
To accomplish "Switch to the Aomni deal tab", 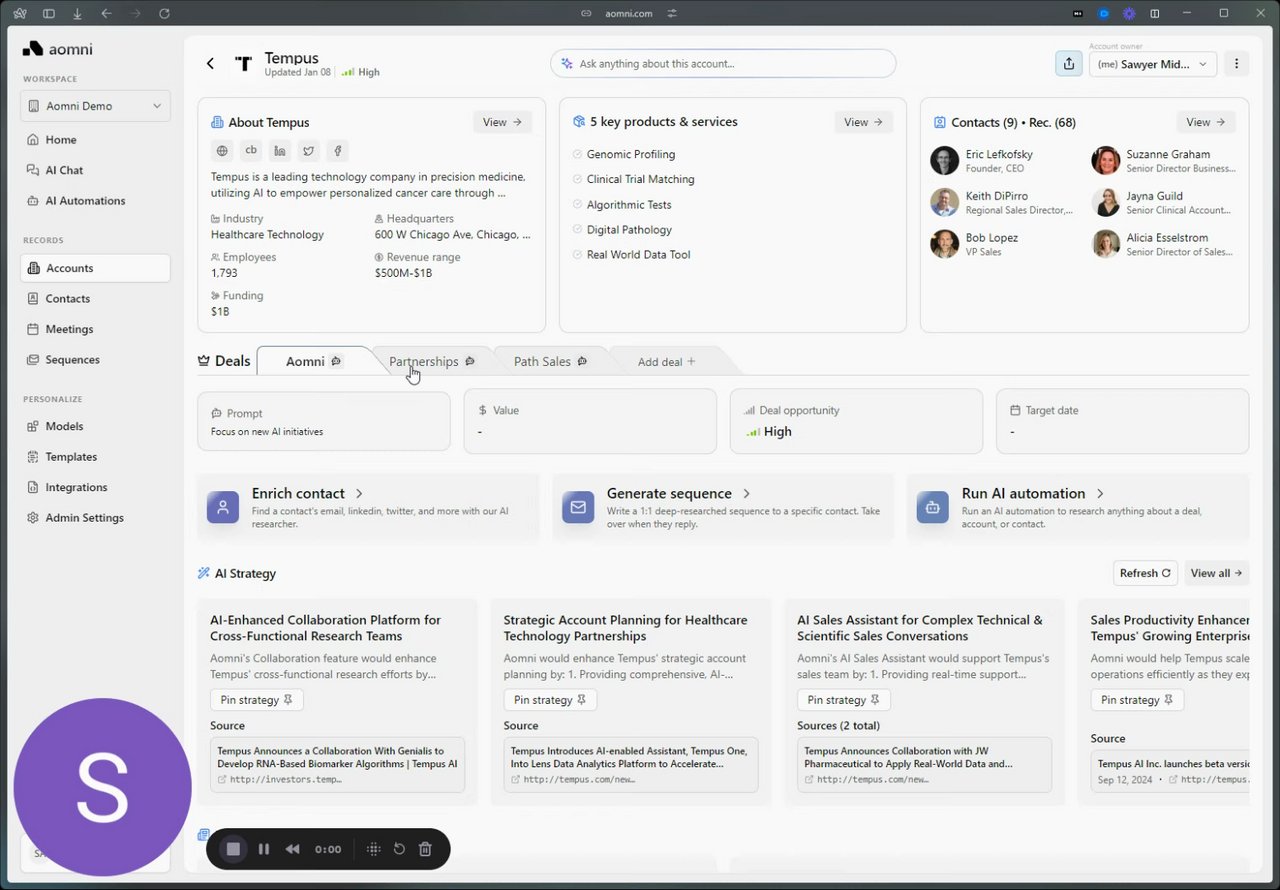I will (315, 361).
